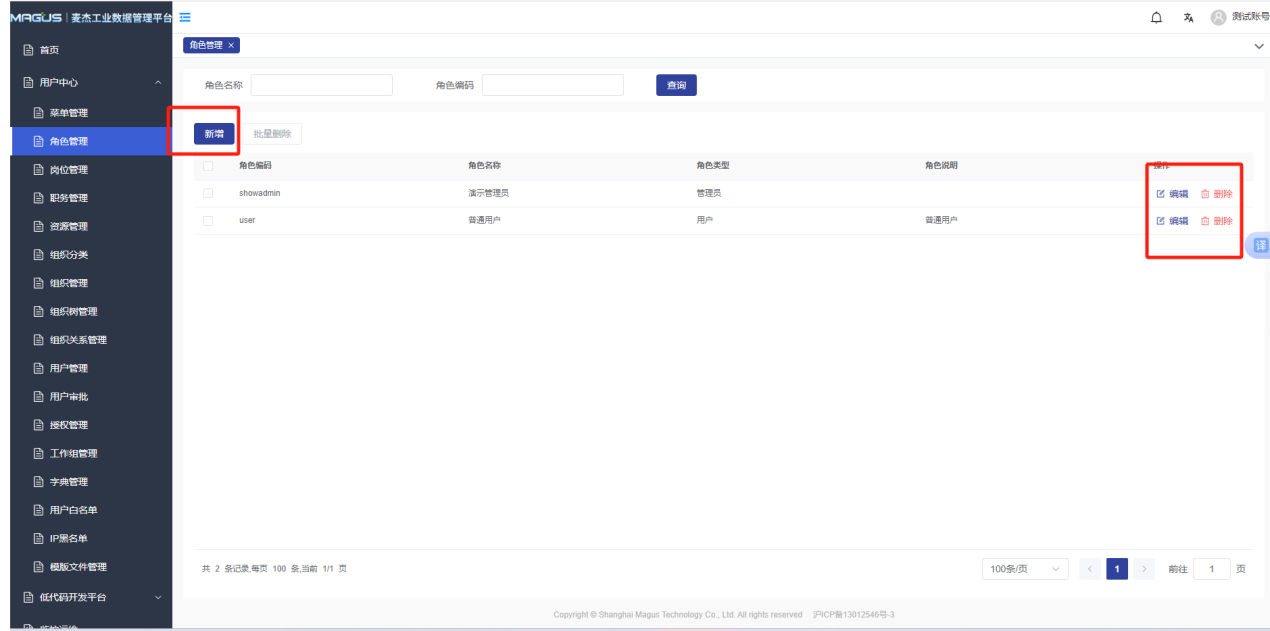This screenshot has height=631, width=1270.
Task: Click the delete icon for user role
Action: coord(1205,221)
